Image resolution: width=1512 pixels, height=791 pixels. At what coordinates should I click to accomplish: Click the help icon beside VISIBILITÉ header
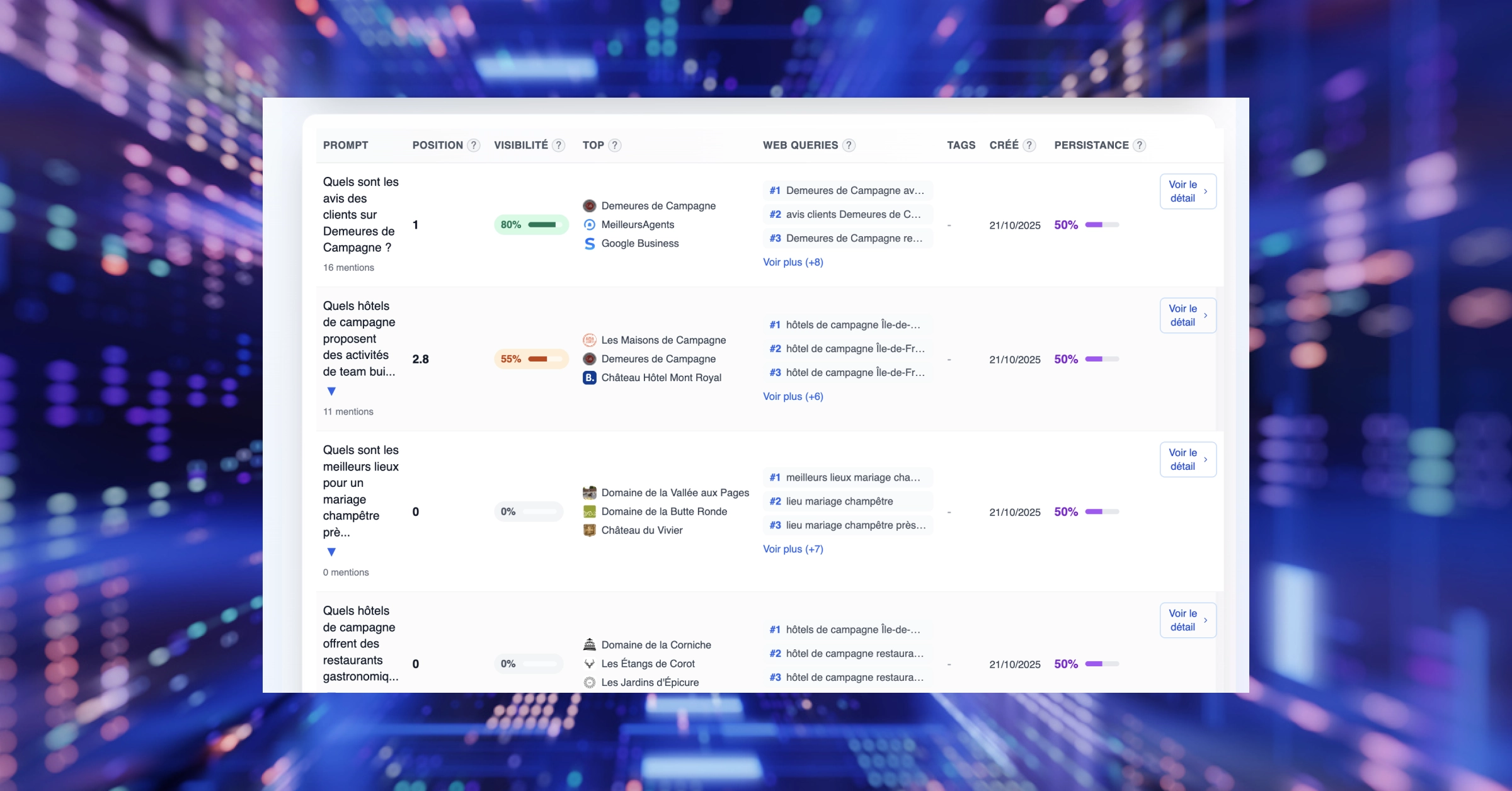click(558, 145)
